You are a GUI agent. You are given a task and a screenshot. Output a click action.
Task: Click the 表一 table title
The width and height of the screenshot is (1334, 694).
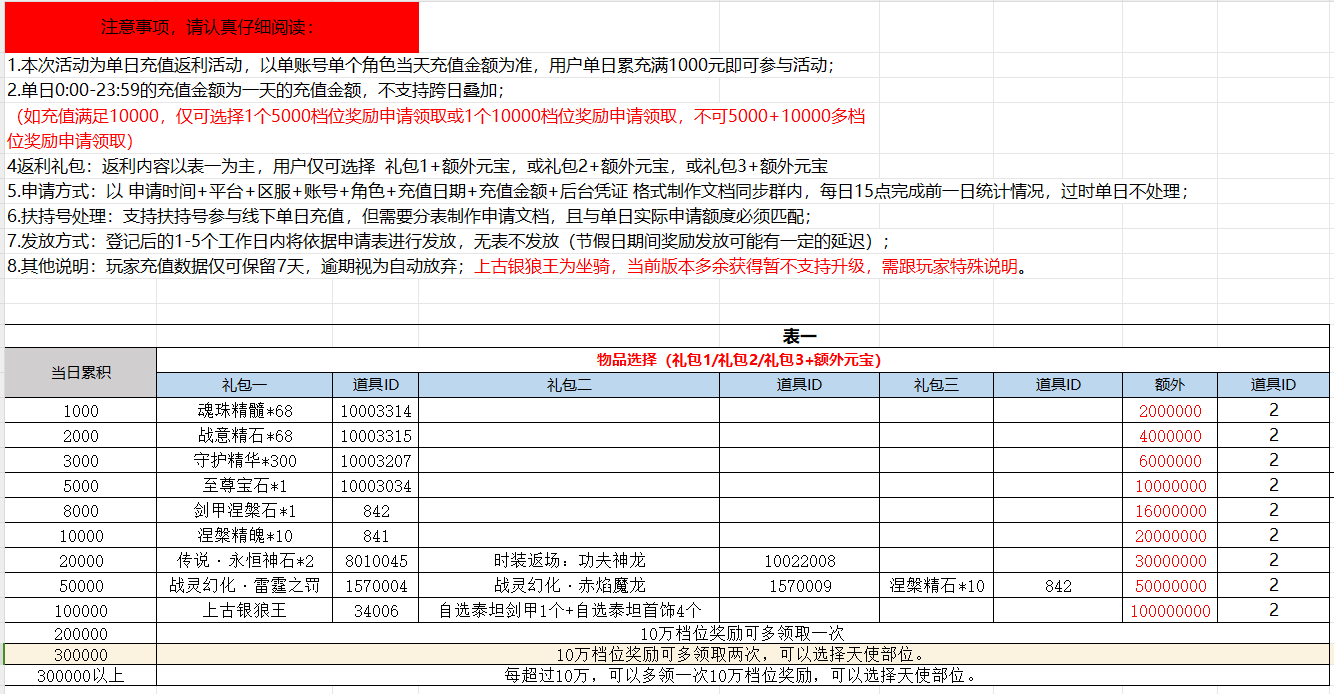799,336
